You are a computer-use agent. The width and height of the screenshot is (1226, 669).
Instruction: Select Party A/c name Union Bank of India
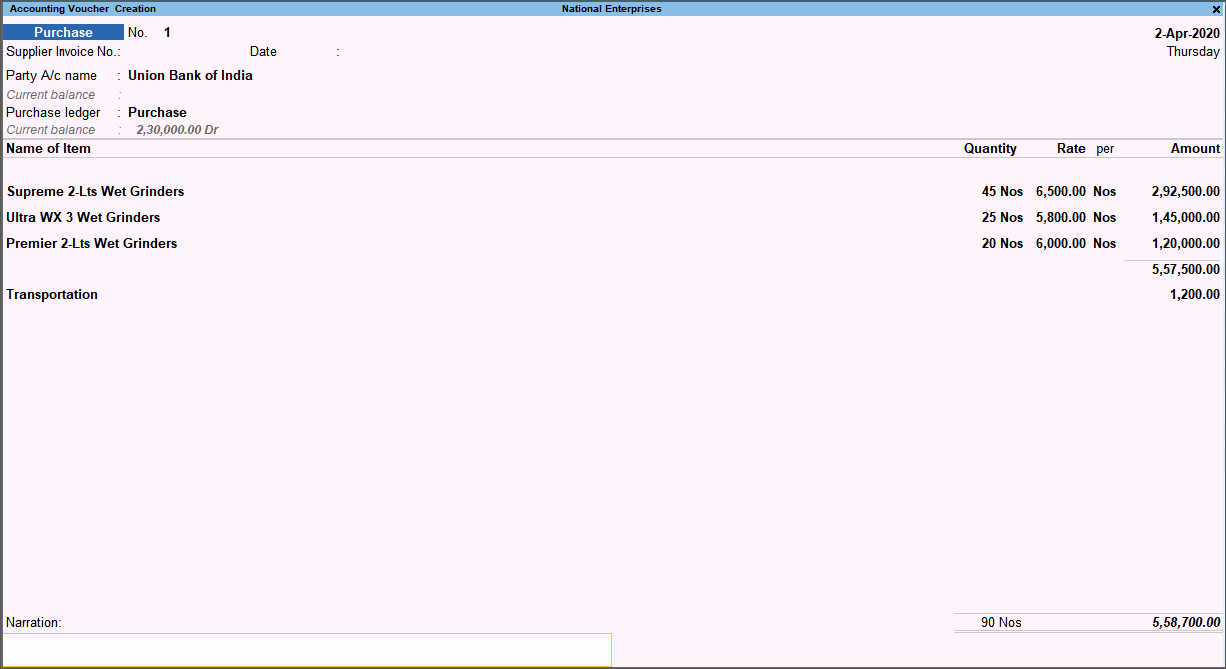pyautogui.click(x=190, y=75)
